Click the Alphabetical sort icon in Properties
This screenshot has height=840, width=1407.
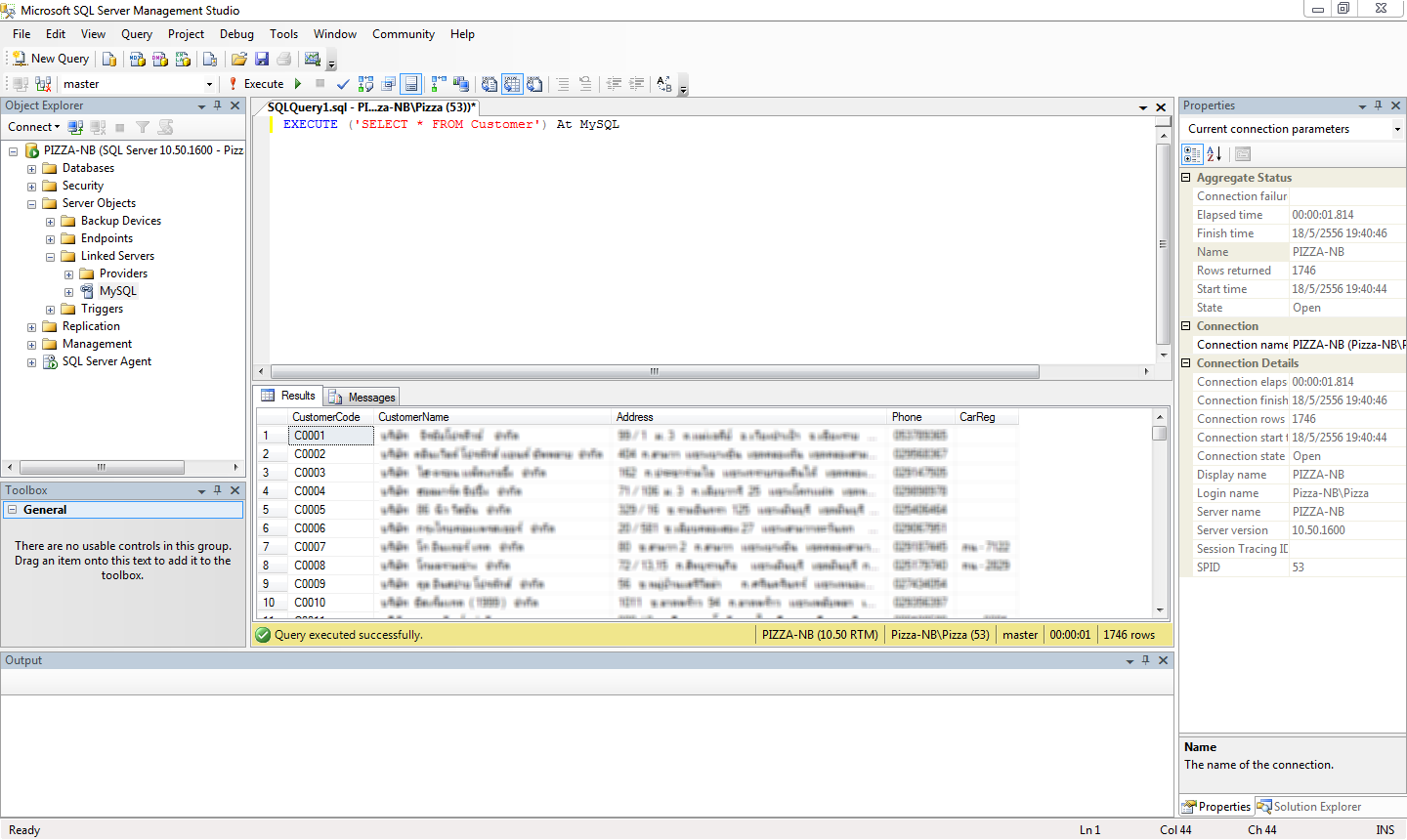tap(1215, 154)
